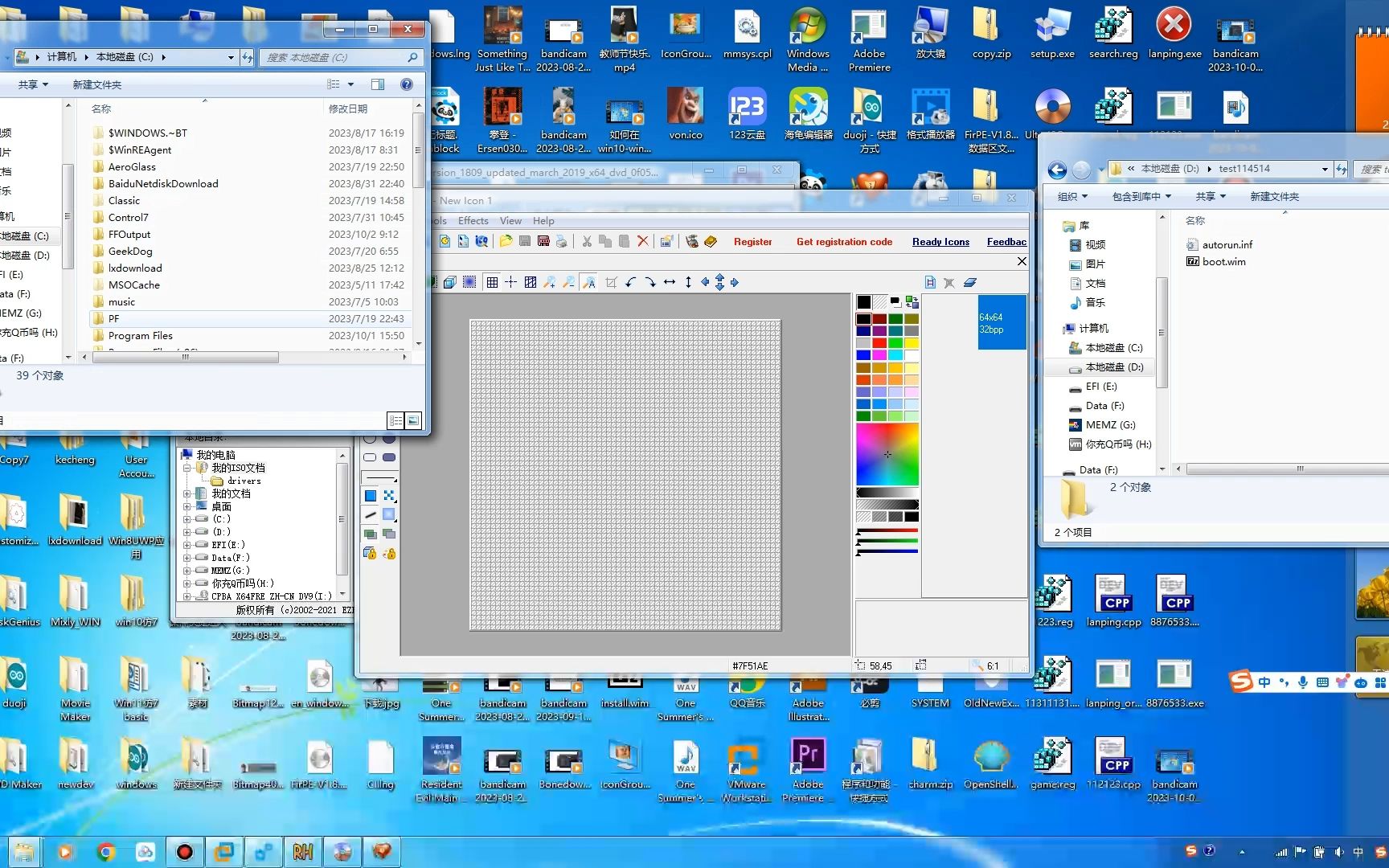Click the new image format icon

(930, 282)
